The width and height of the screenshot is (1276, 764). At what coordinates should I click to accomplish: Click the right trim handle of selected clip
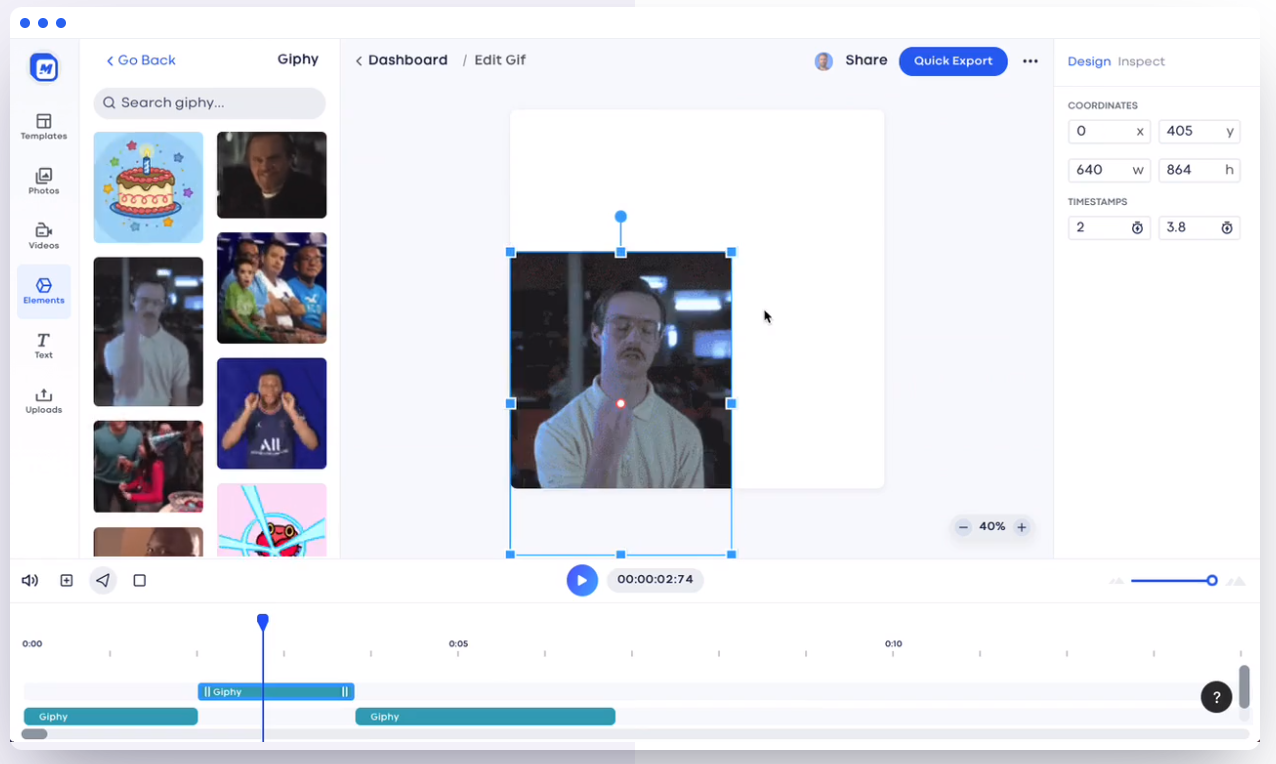345,692
